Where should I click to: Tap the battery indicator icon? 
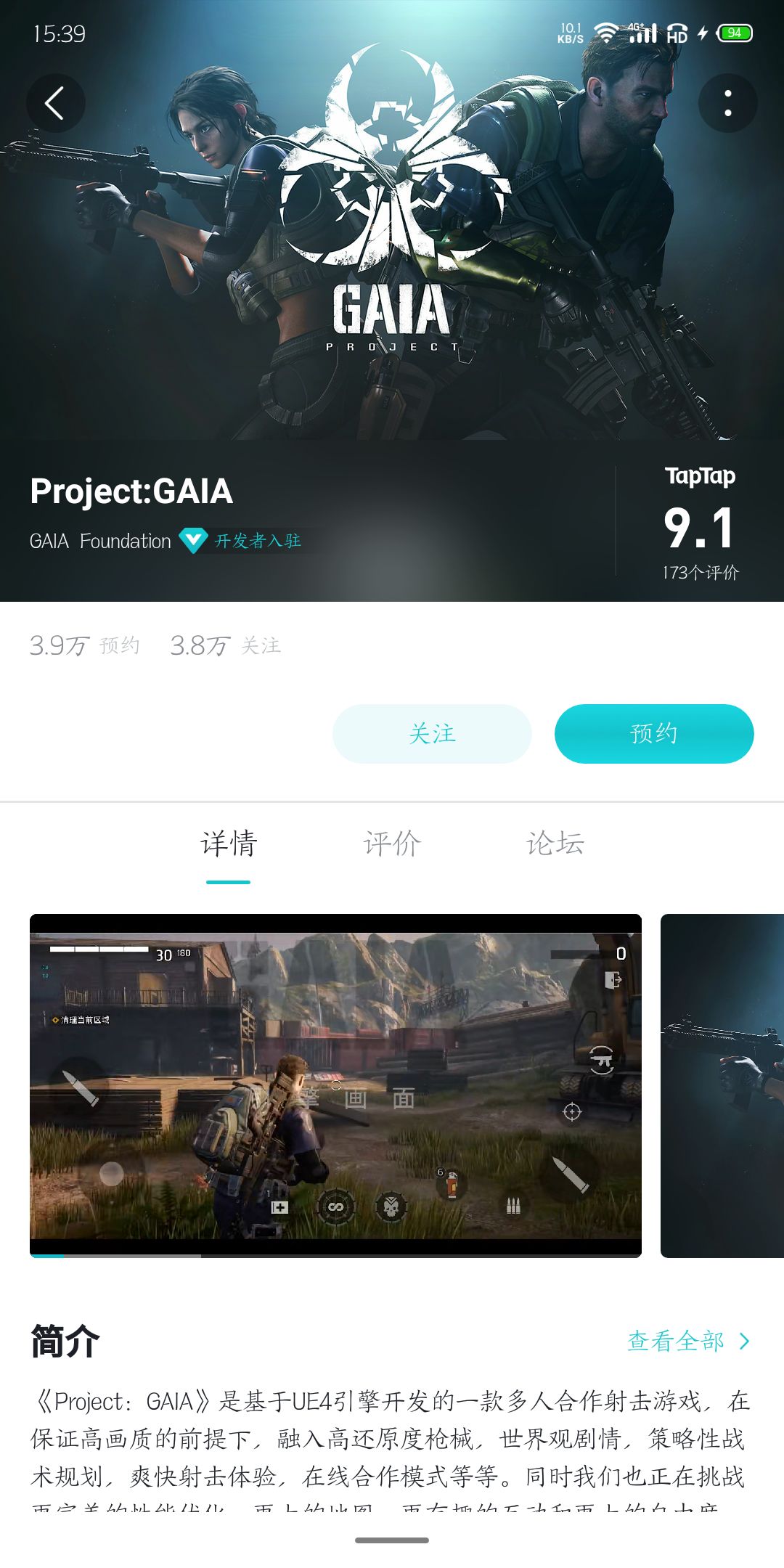tap(735, 33)
